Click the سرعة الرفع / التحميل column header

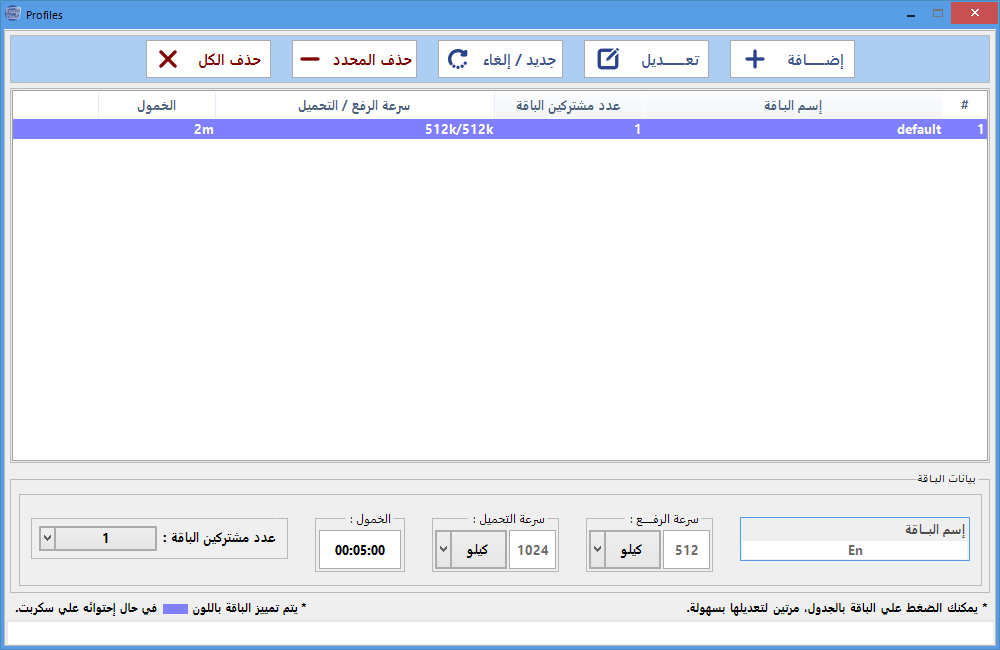tap(355, 106)
